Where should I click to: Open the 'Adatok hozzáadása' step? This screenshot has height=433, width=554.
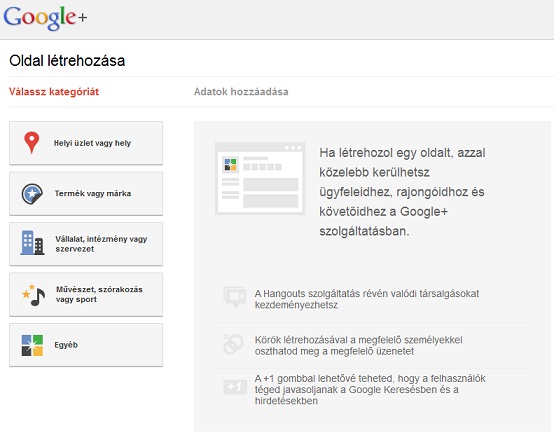pyautogui.click(x=241, y=92)
